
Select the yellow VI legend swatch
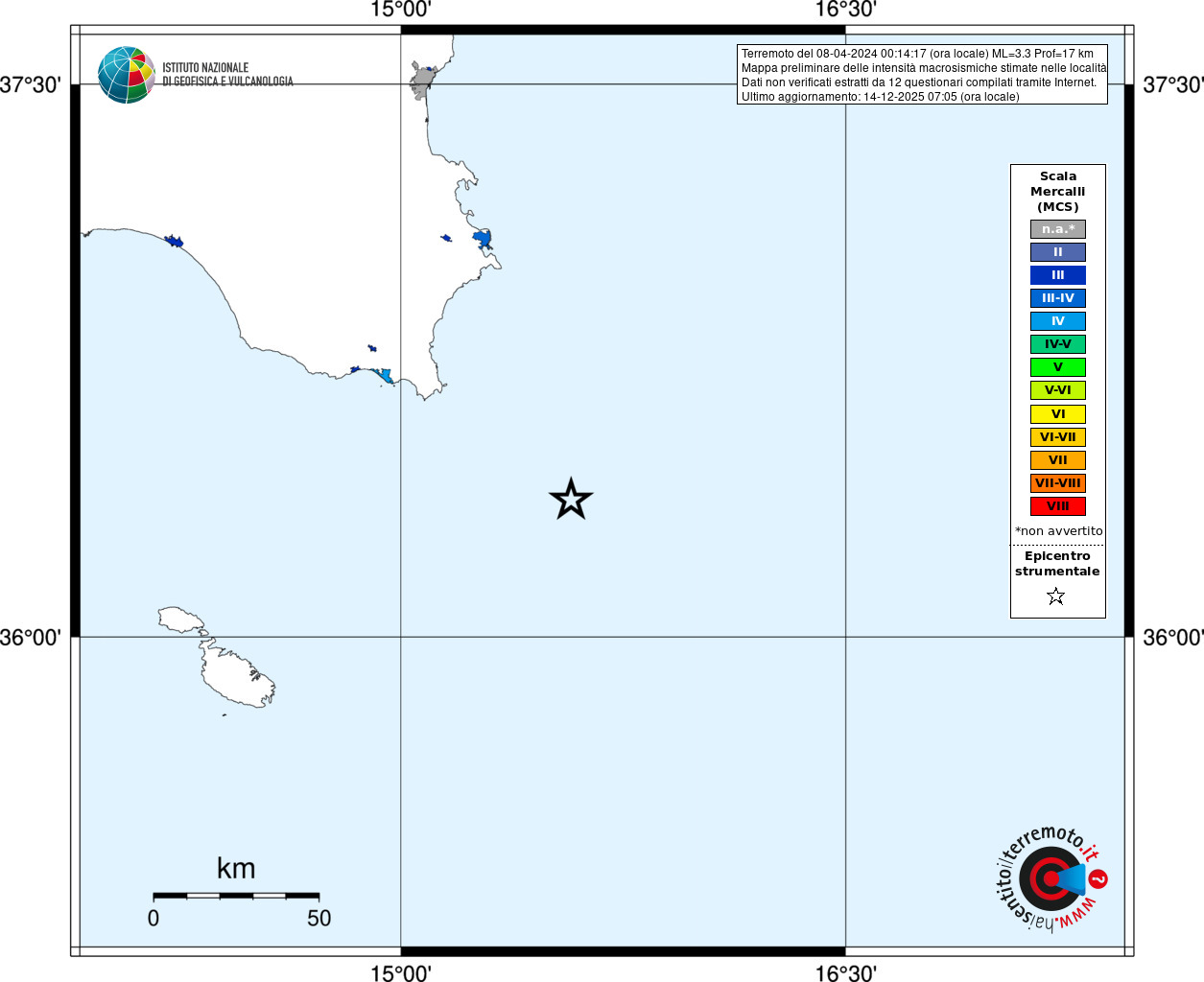pos(1058,414)
